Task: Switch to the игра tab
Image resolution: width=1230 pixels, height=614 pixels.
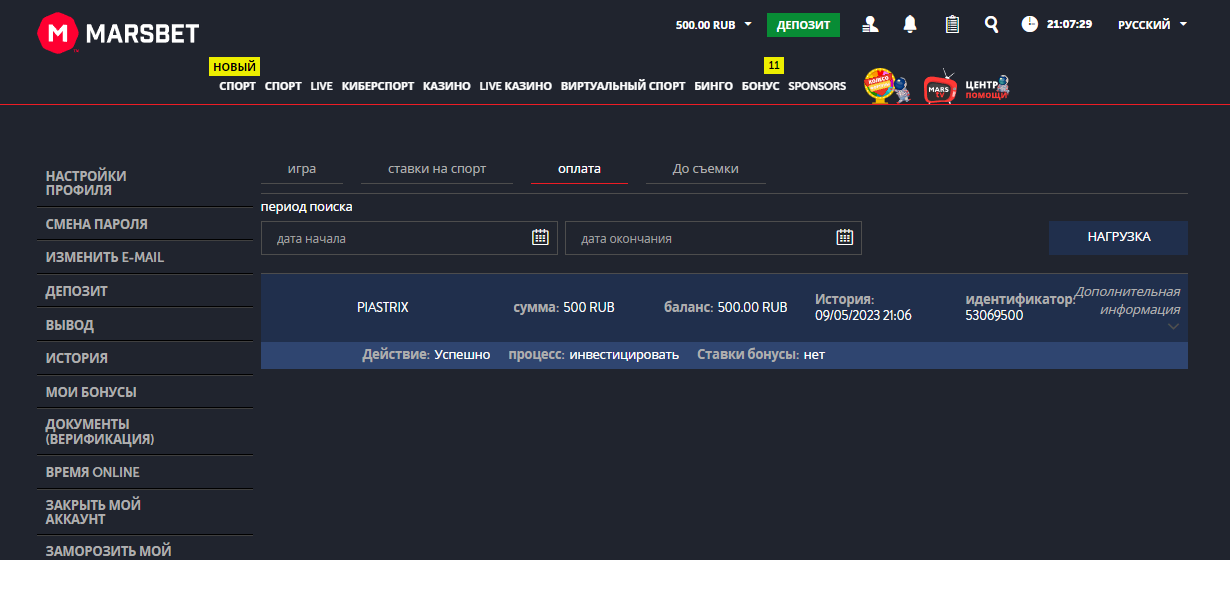Action: [x=302, y=169]
